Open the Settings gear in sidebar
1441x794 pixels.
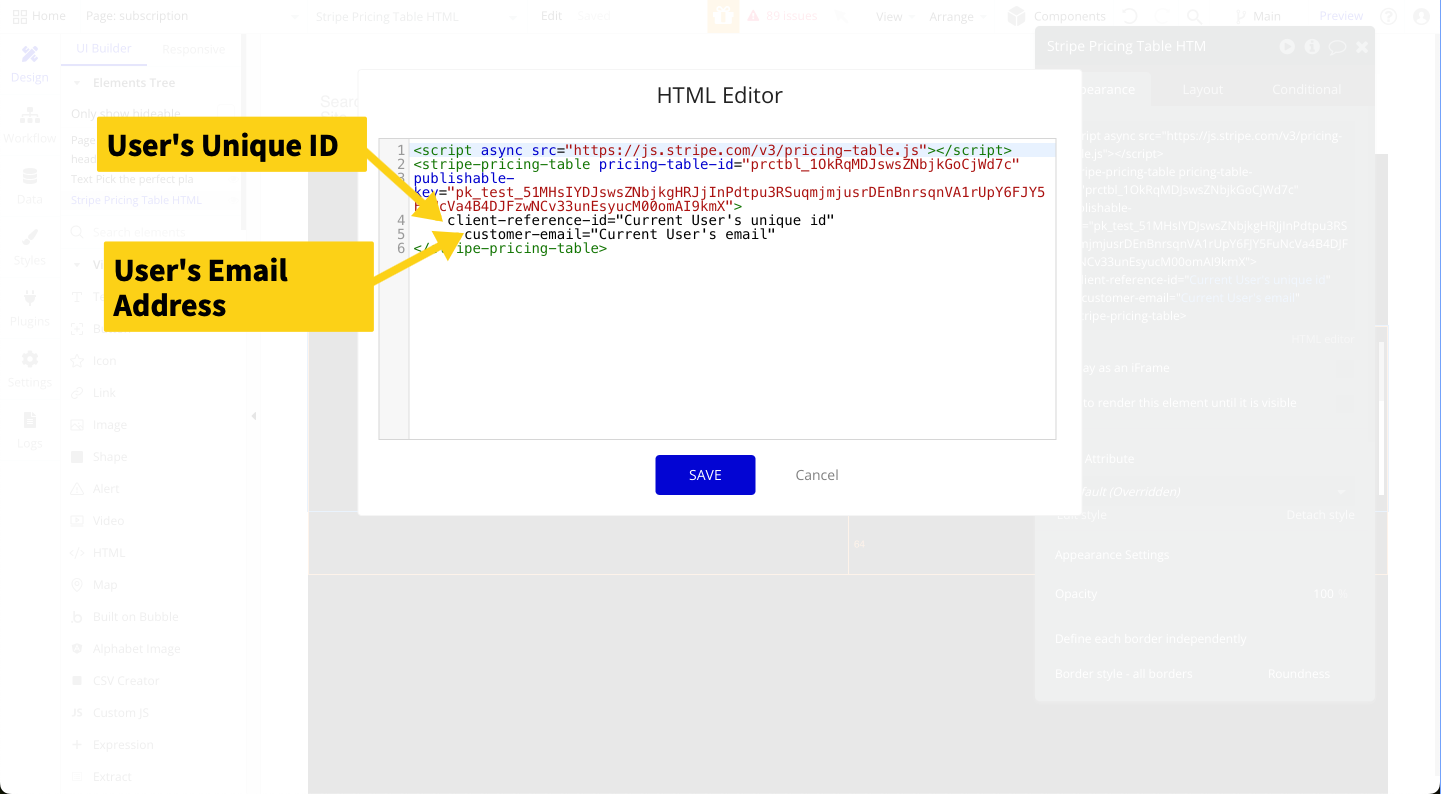point(29,368)
